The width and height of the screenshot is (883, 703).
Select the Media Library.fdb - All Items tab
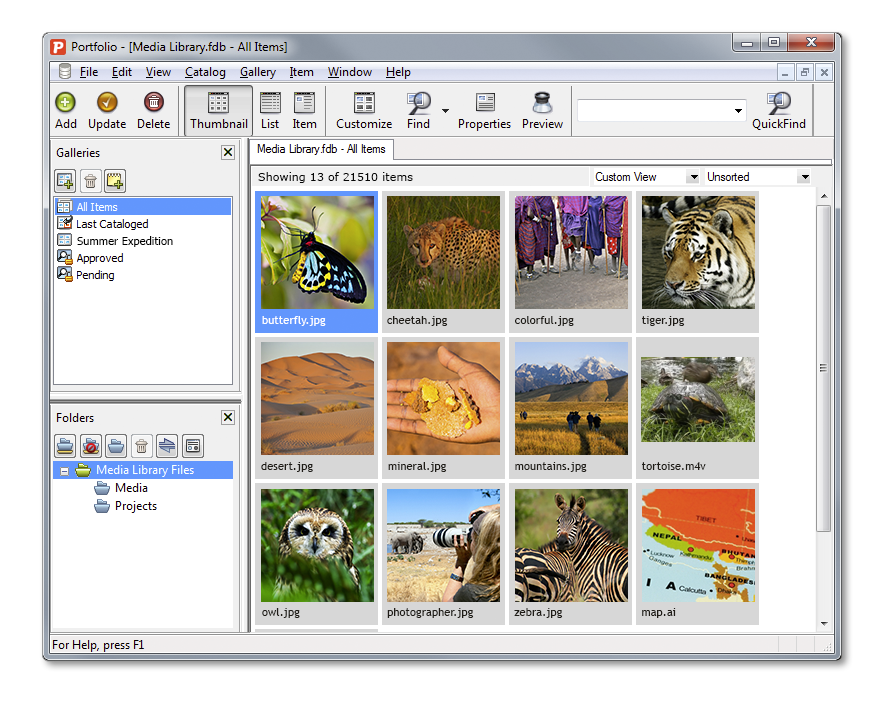click(x=321, y=150)
